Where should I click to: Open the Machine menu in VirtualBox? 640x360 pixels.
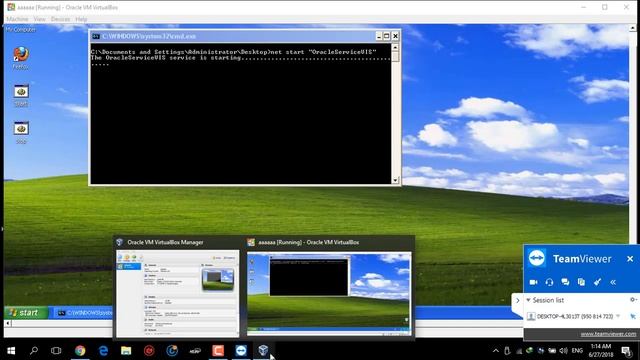click(x=17, y=19)
